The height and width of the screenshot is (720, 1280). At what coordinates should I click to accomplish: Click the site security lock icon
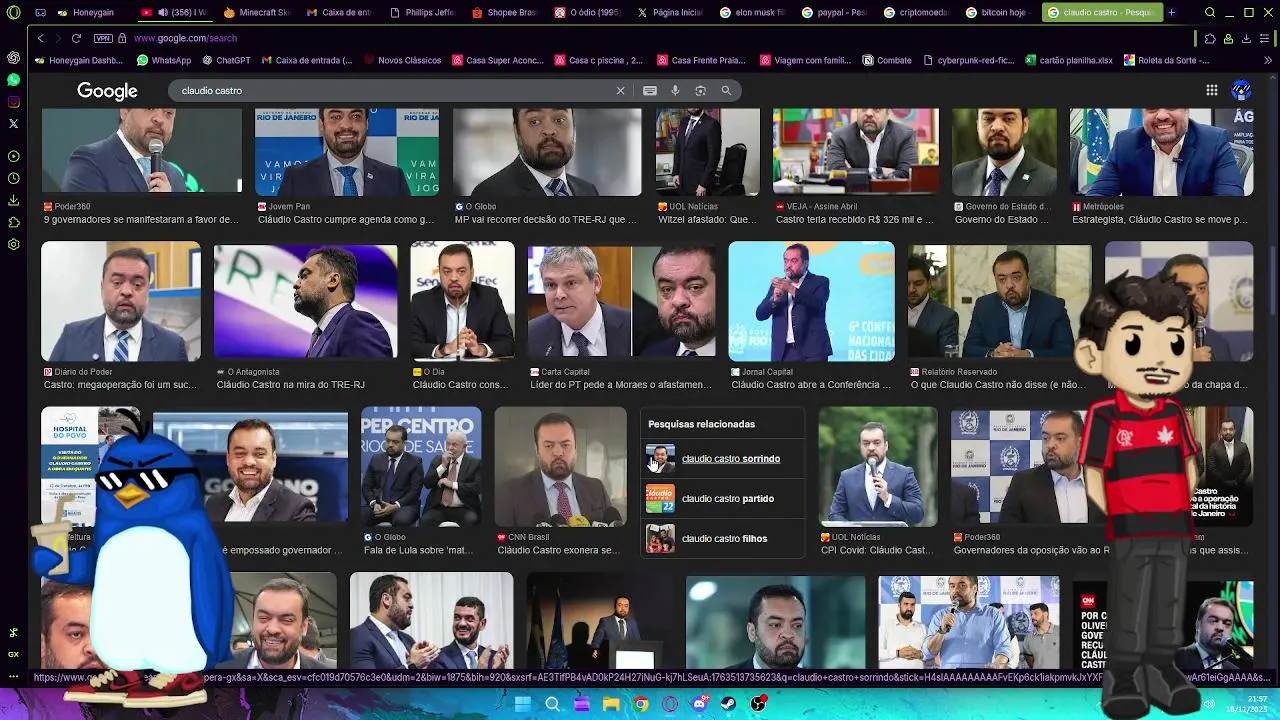click(122, 38)
